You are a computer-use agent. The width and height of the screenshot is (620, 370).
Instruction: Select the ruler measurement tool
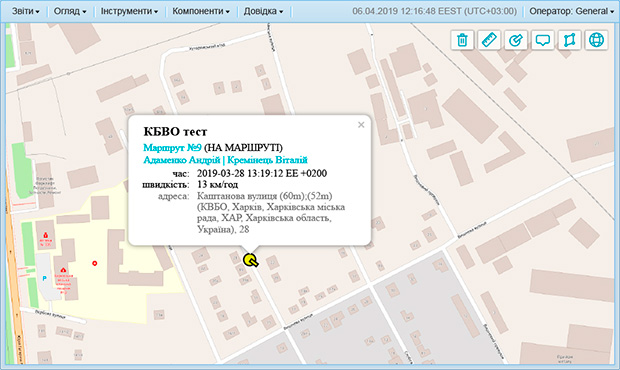tap(489, 40)
